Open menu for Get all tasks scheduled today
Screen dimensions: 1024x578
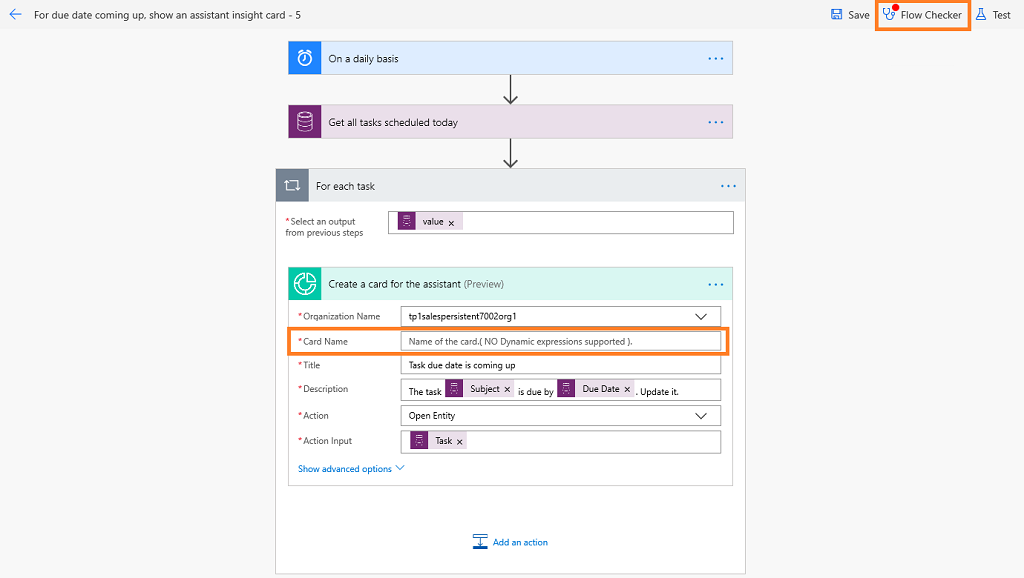[x=716, y=122]
